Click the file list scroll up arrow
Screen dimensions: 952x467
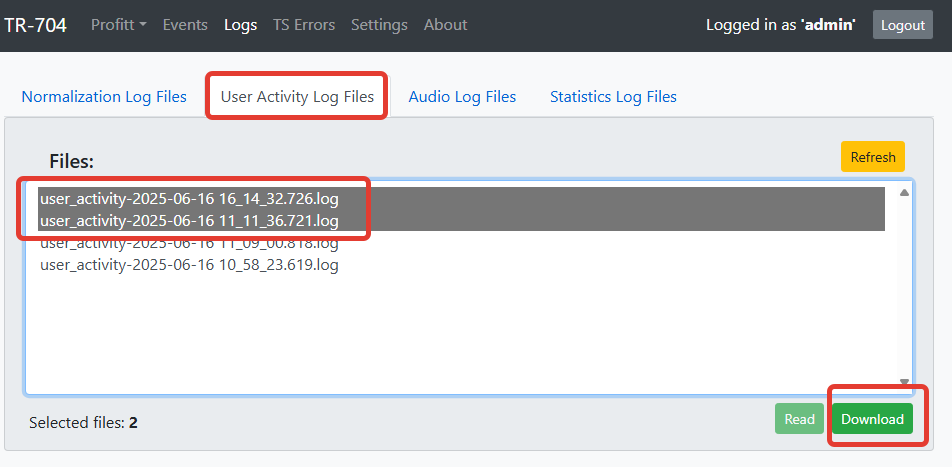903,193
